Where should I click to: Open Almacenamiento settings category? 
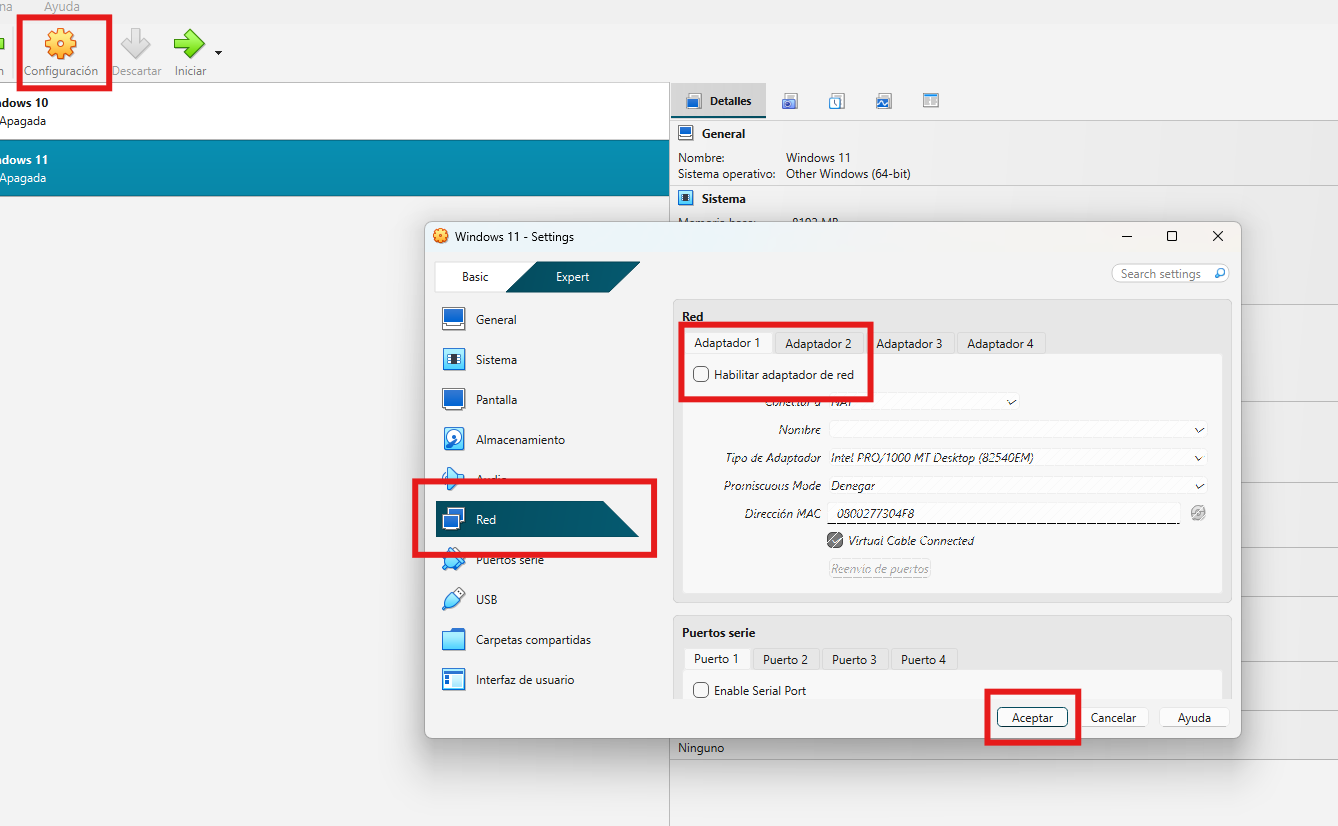pyautogui.click(x=519, y=440)
